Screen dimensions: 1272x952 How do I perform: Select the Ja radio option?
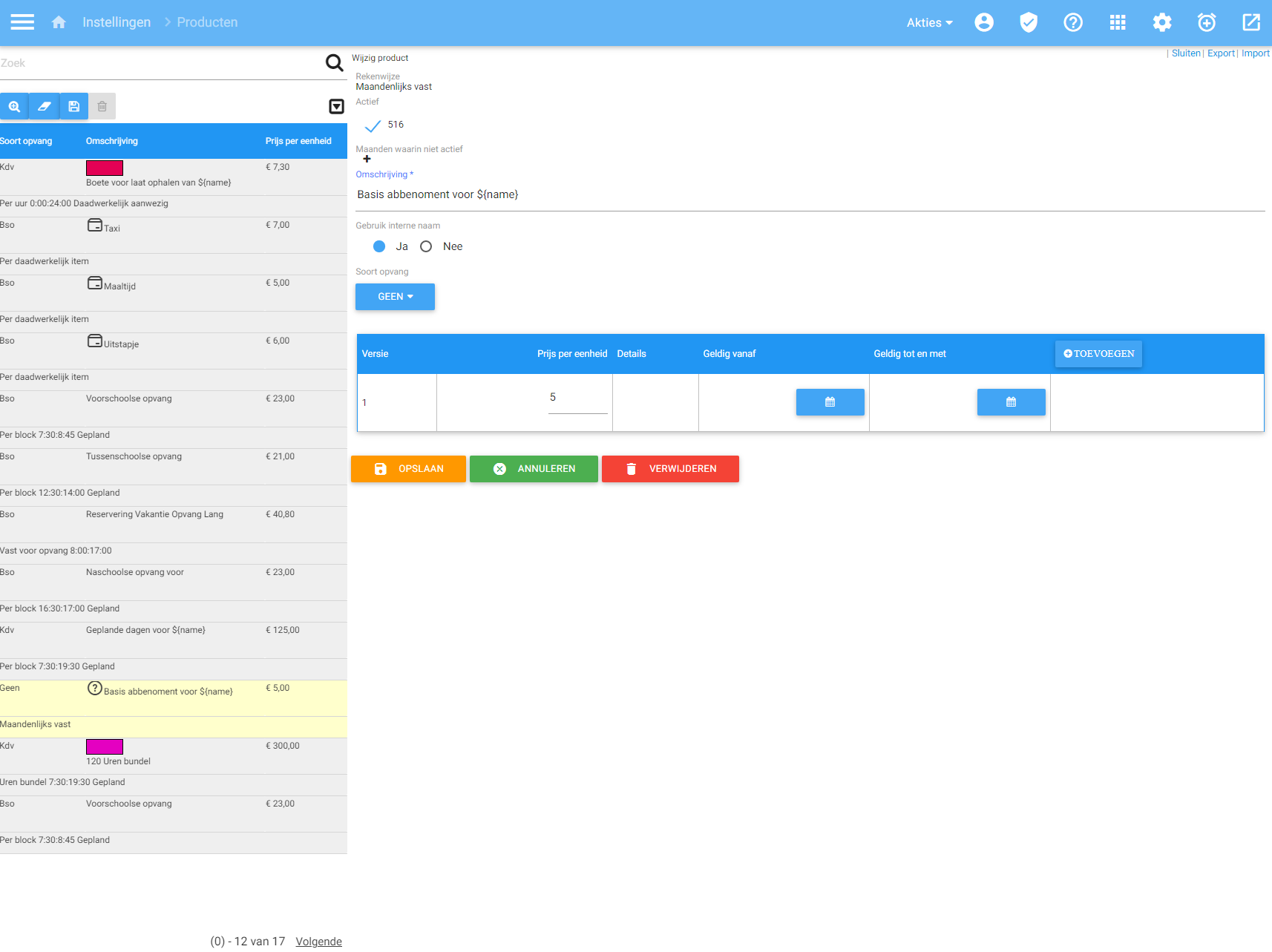click(x=379, y=246)
